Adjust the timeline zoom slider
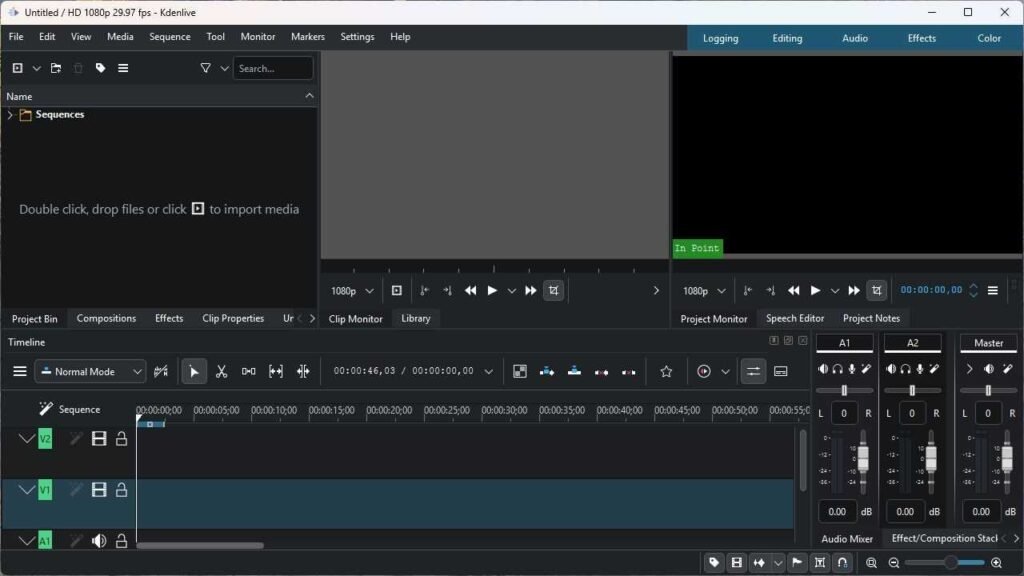This screenshot has width=1024, height=576. click(x=950, y=563)
